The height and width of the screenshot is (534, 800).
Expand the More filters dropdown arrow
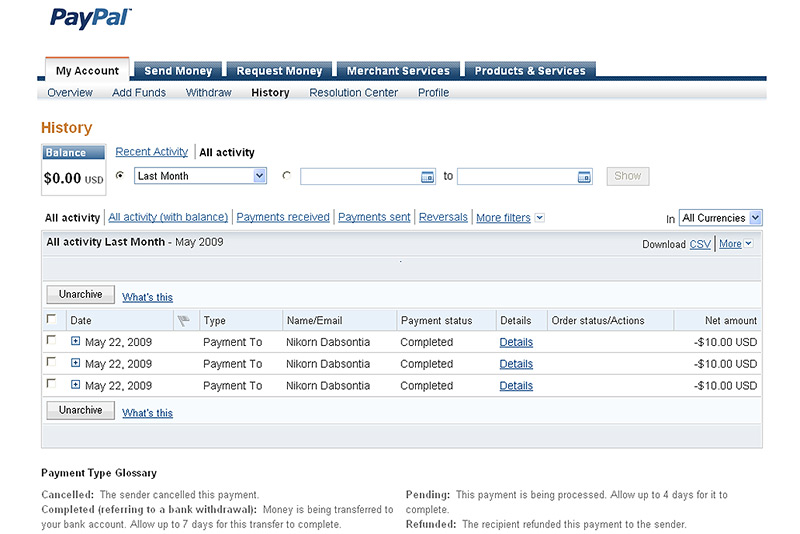point(540,217)
